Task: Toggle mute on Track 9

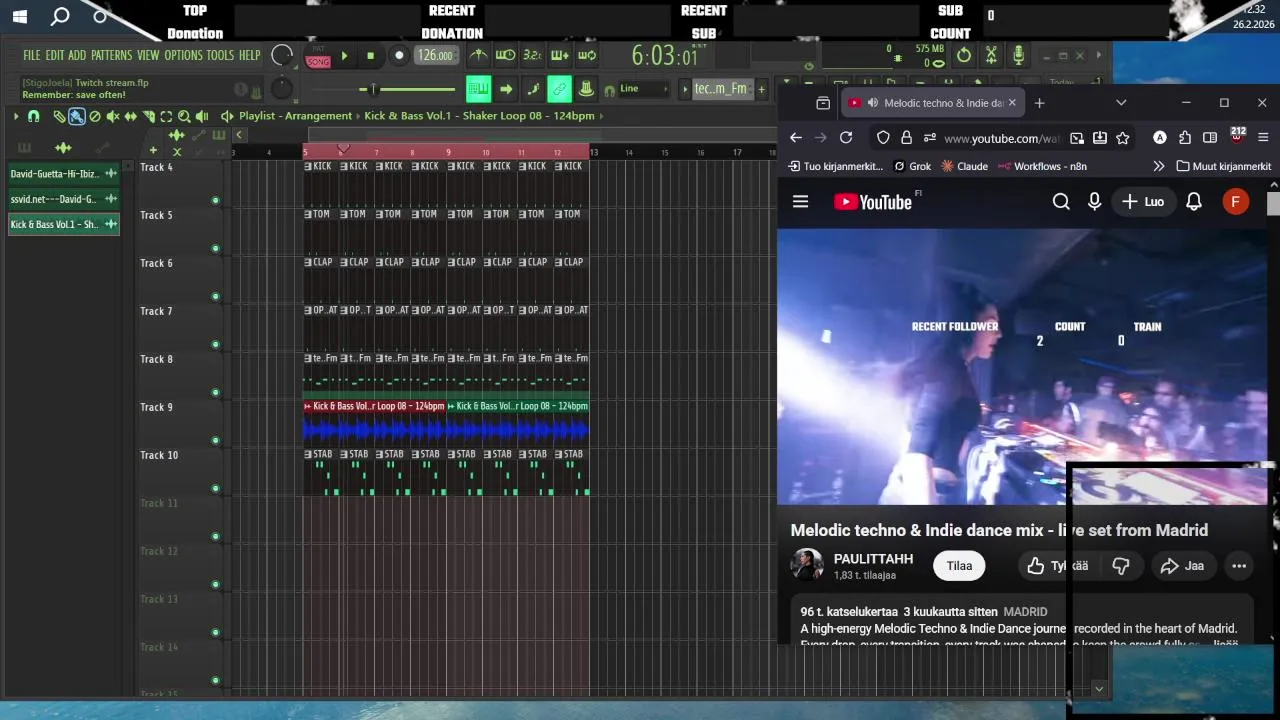Action: (x=215, y=441)
